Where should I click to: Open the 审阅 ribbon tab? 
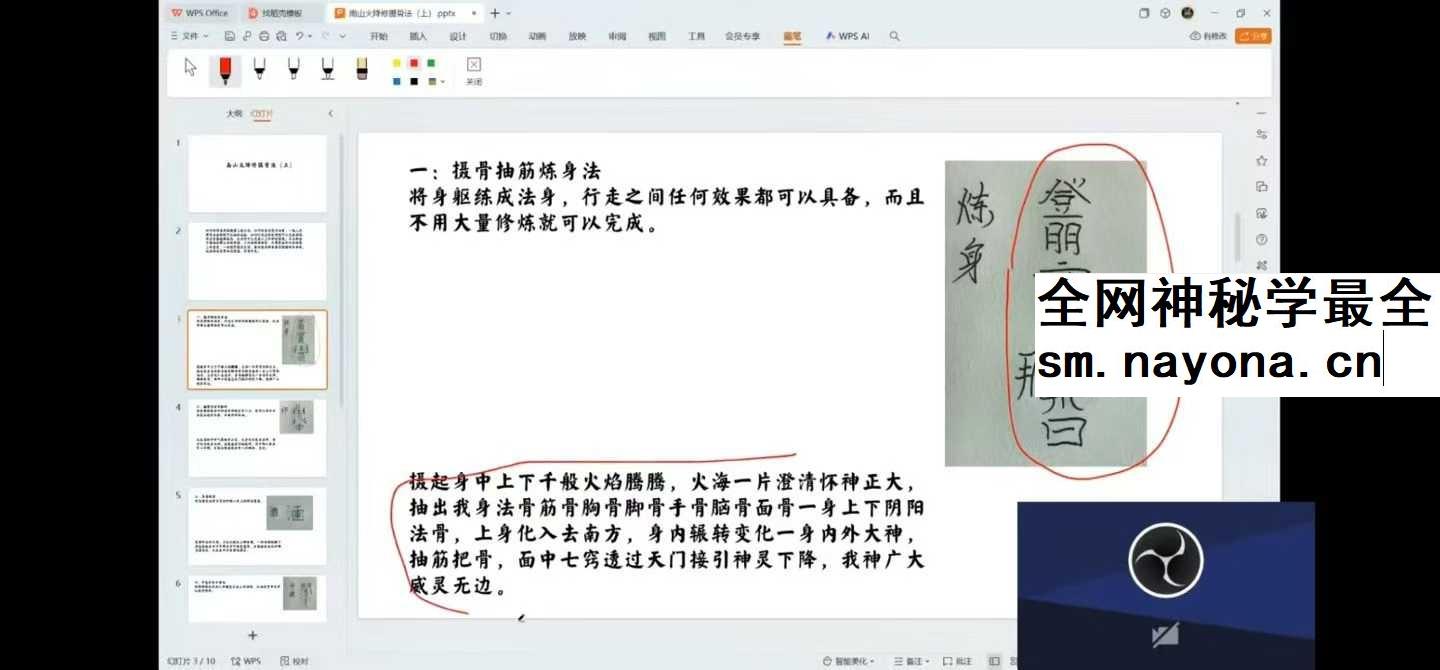point(617,36)
